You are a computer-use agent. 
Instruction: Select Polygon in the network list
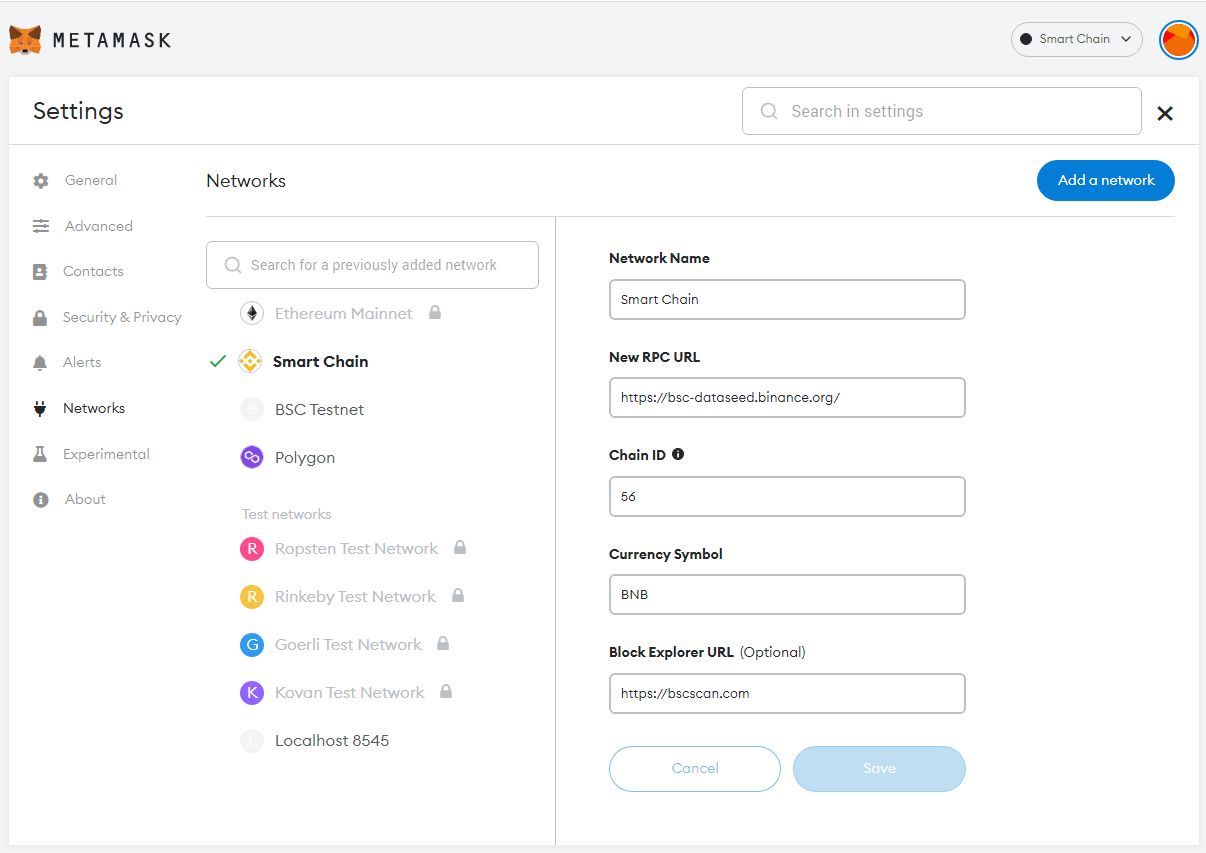(305, 457)
